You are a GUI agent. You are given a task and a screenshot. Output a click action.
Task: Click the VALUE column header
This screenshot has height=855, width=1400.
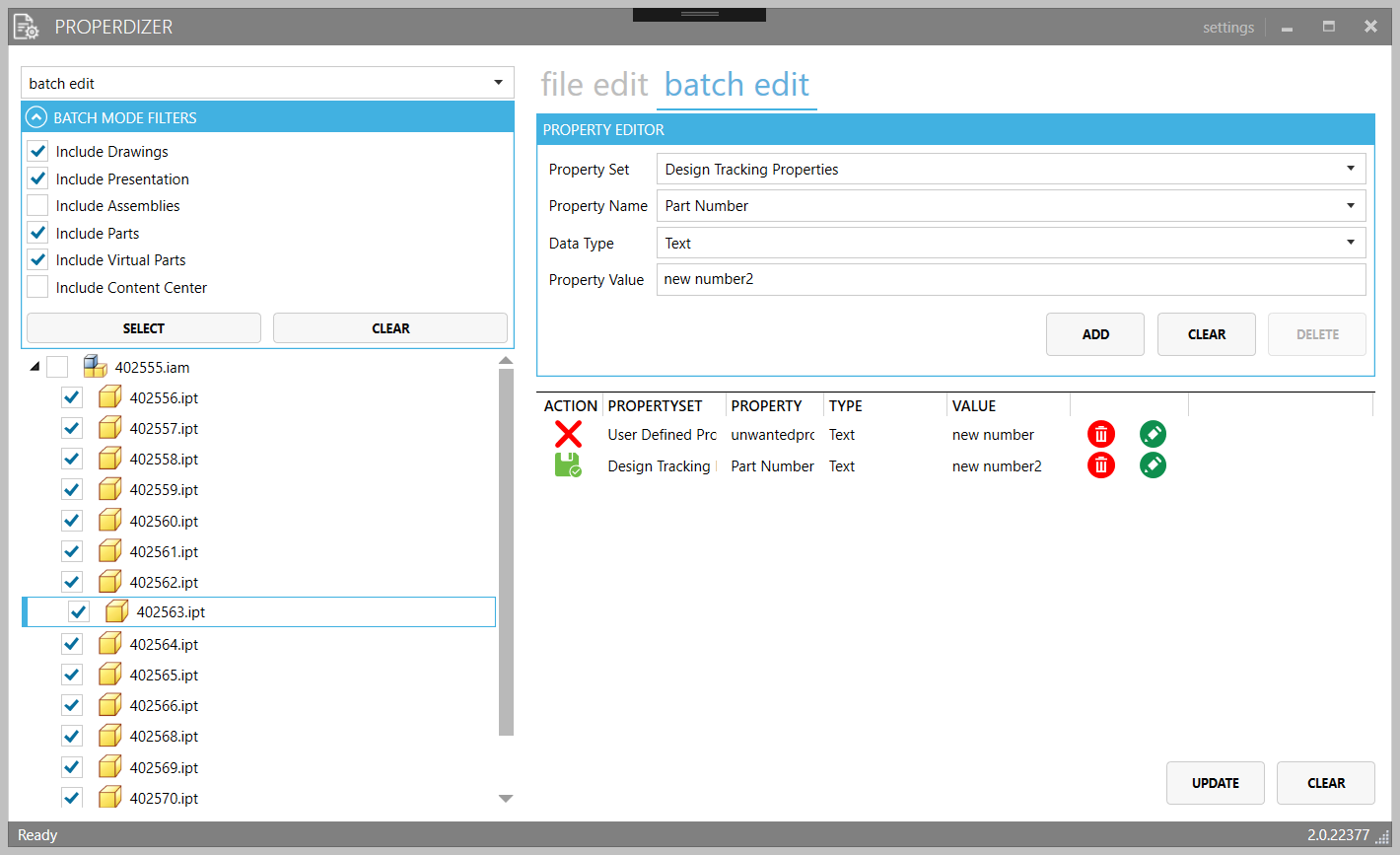point(974,406)
